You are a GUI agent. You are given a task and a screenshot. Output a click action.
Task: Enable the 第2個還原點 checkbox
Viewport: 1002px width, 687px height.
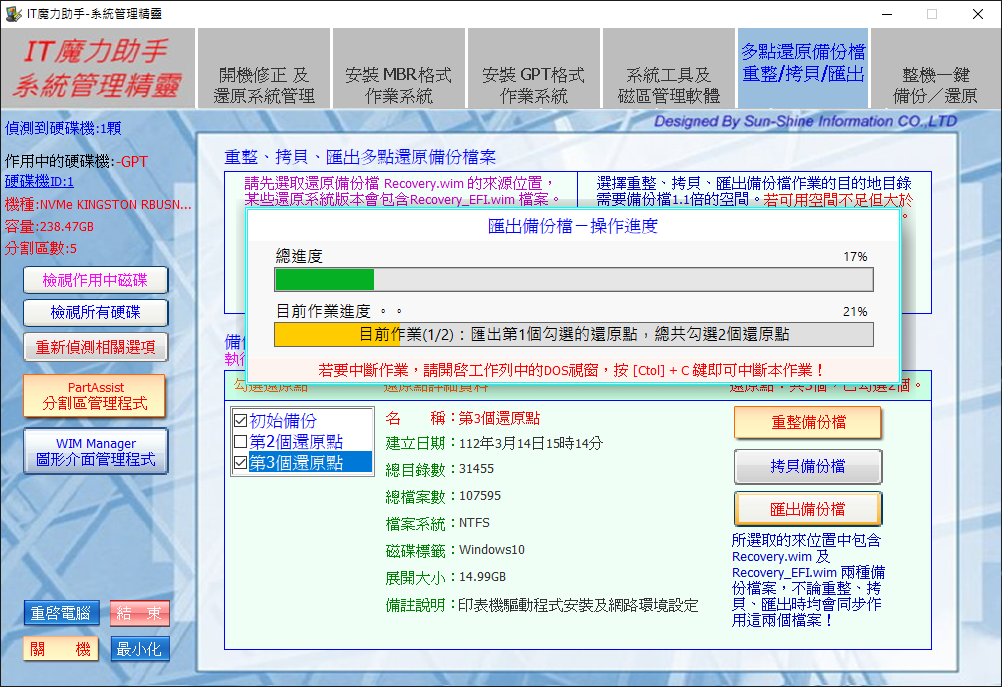[240, 442]
